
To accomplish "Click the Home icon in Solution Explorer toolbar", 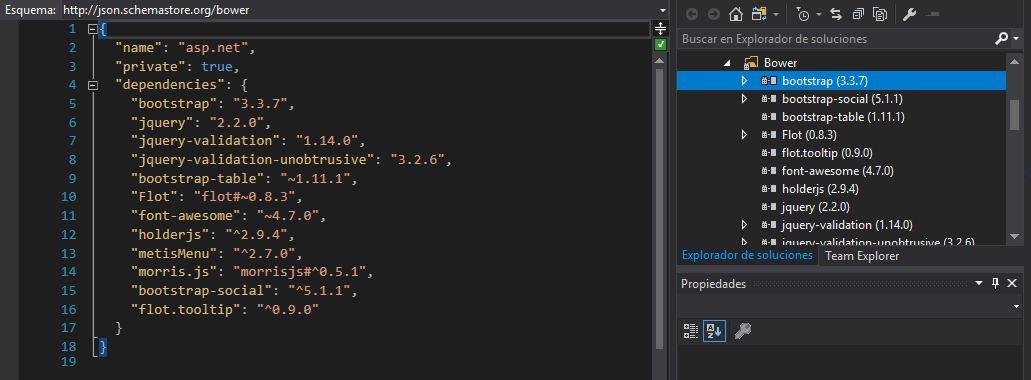I will click(736, 14).
